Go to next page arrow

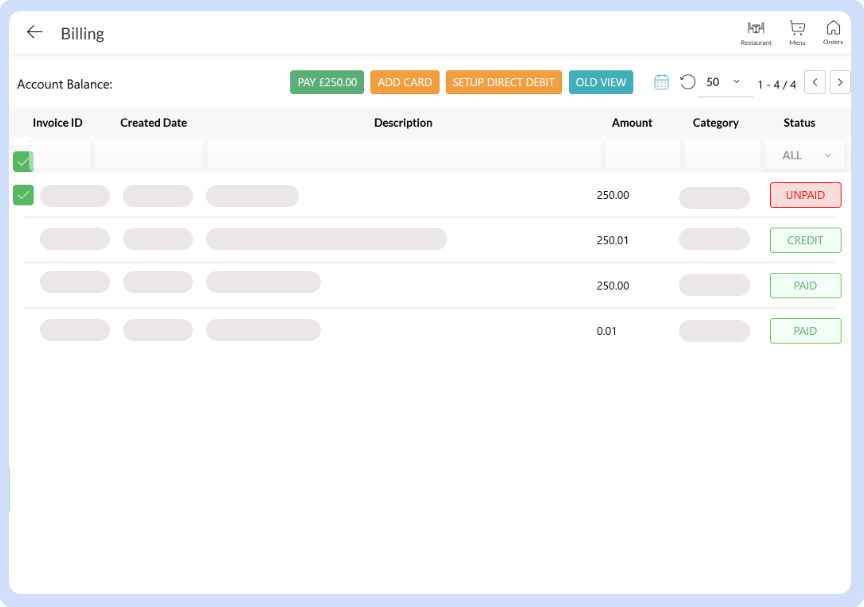tap(840, 82)
